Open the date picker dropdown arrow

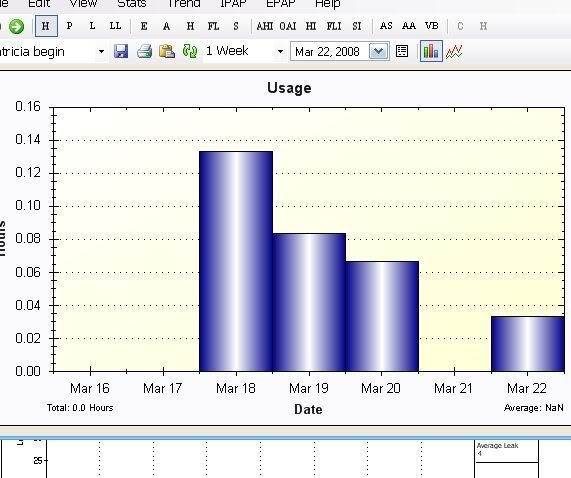(378, 51)
